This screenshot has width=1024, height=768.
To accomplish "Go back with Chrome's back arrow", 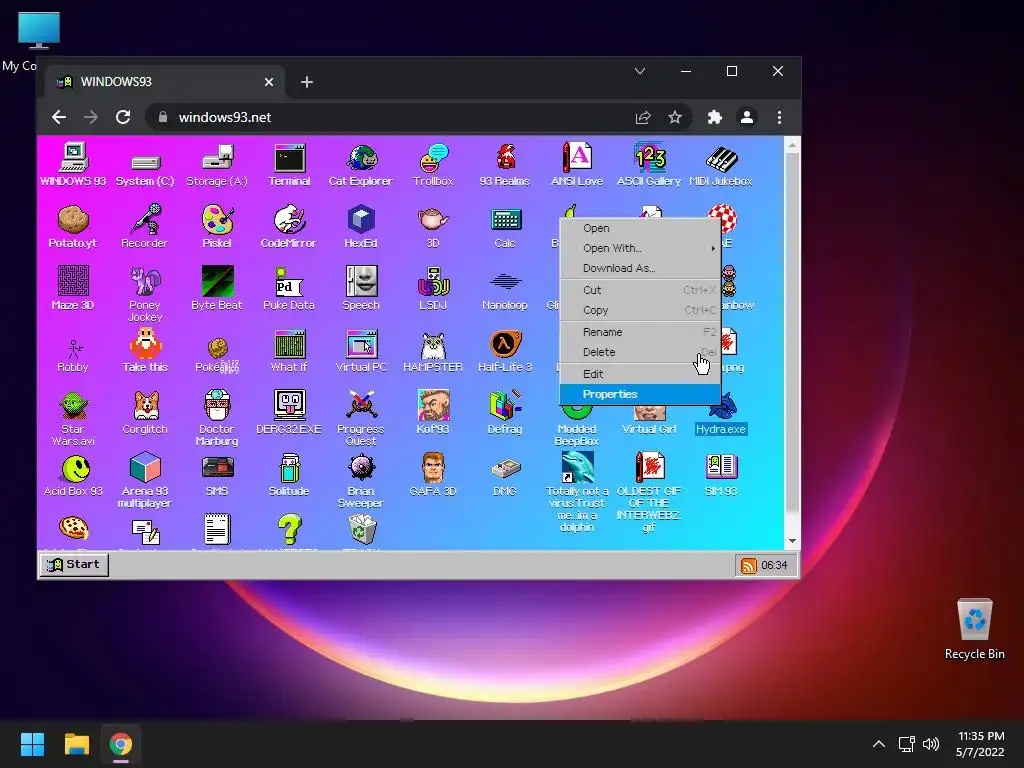I will 59,118.
